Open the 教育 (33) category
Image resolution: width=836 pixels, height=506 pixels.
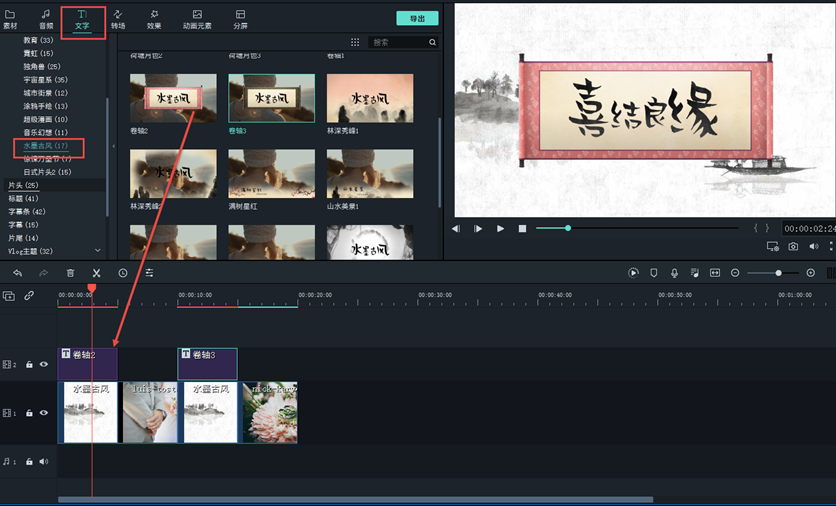tap(38, 40)
